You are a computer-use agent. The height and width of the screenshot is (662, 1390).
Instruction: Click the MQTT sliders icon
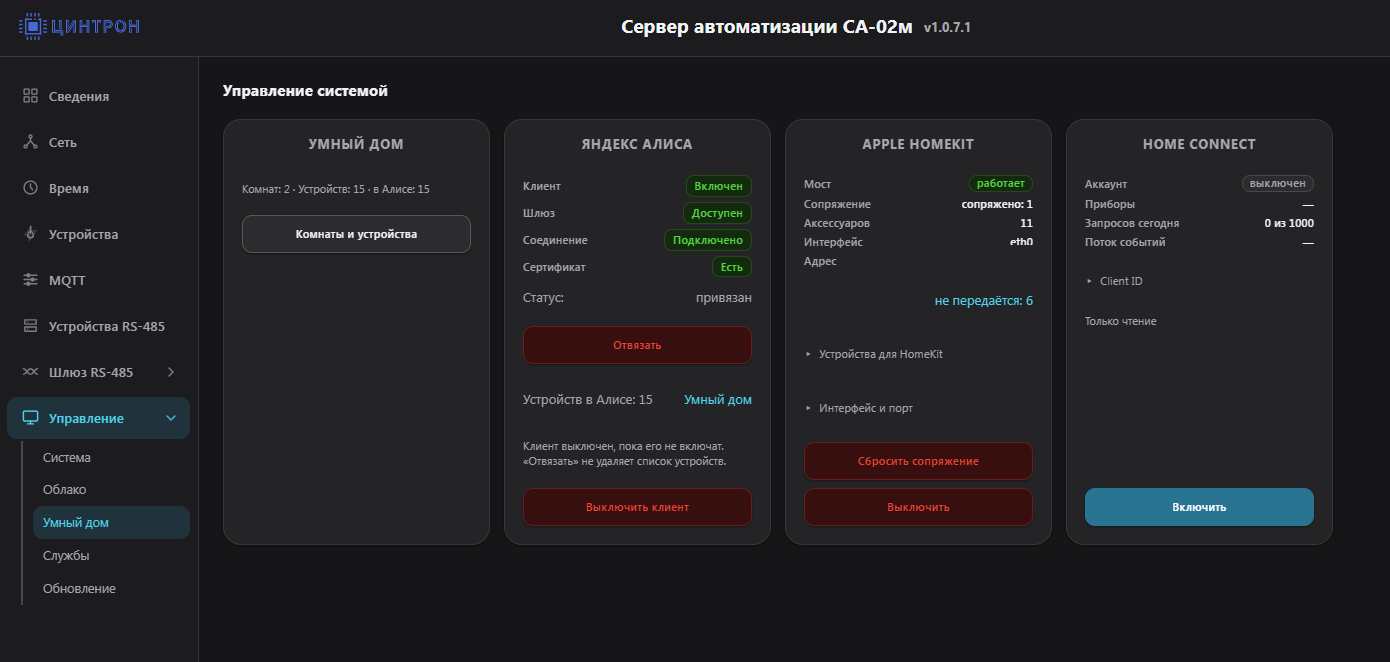(x=30, y=280)
